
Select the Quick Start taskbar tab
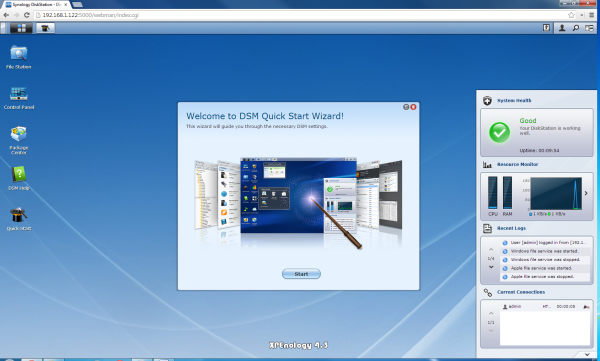tap(46, 28)
